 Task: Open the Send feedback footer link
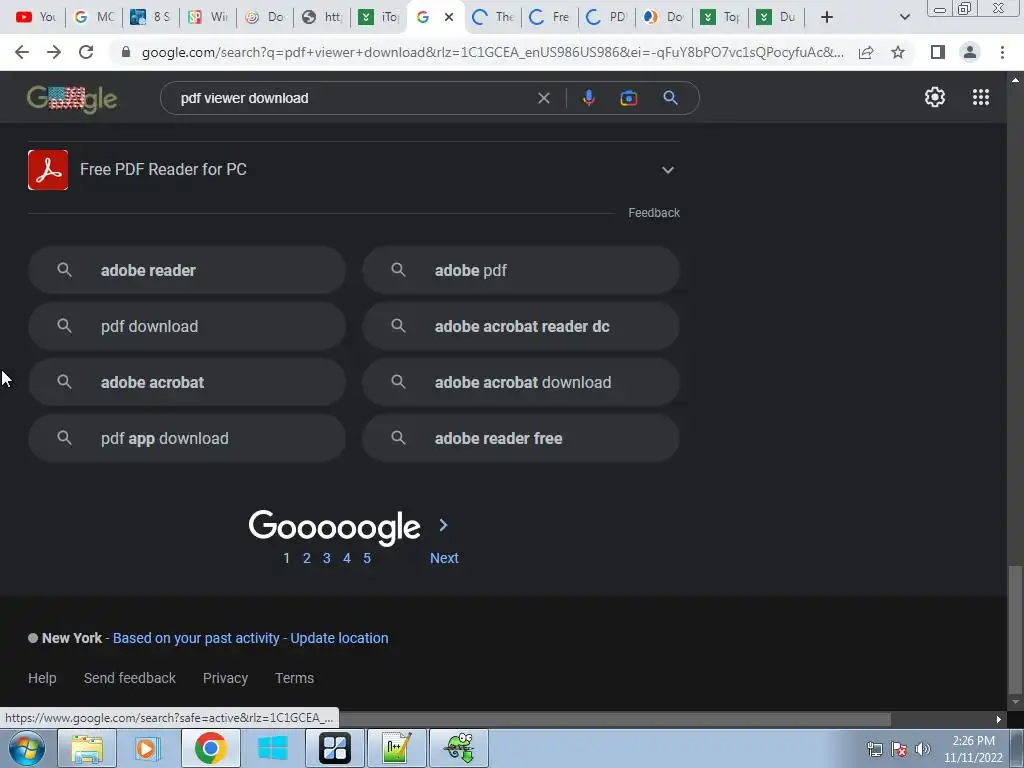[129, 678]
